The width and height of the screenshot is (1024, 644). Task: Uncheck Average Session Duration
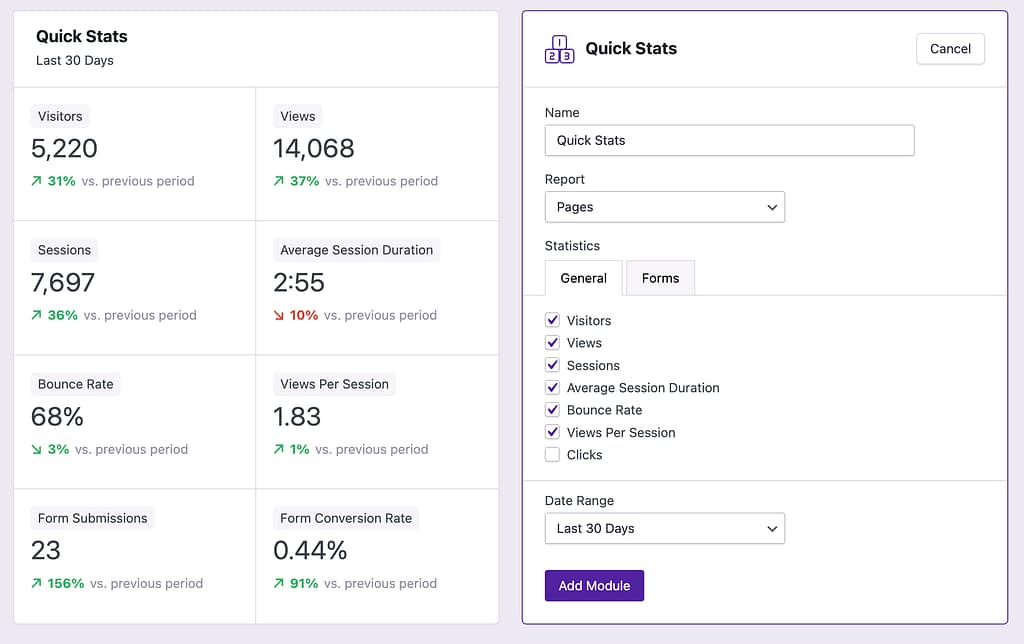coord(552,387)
